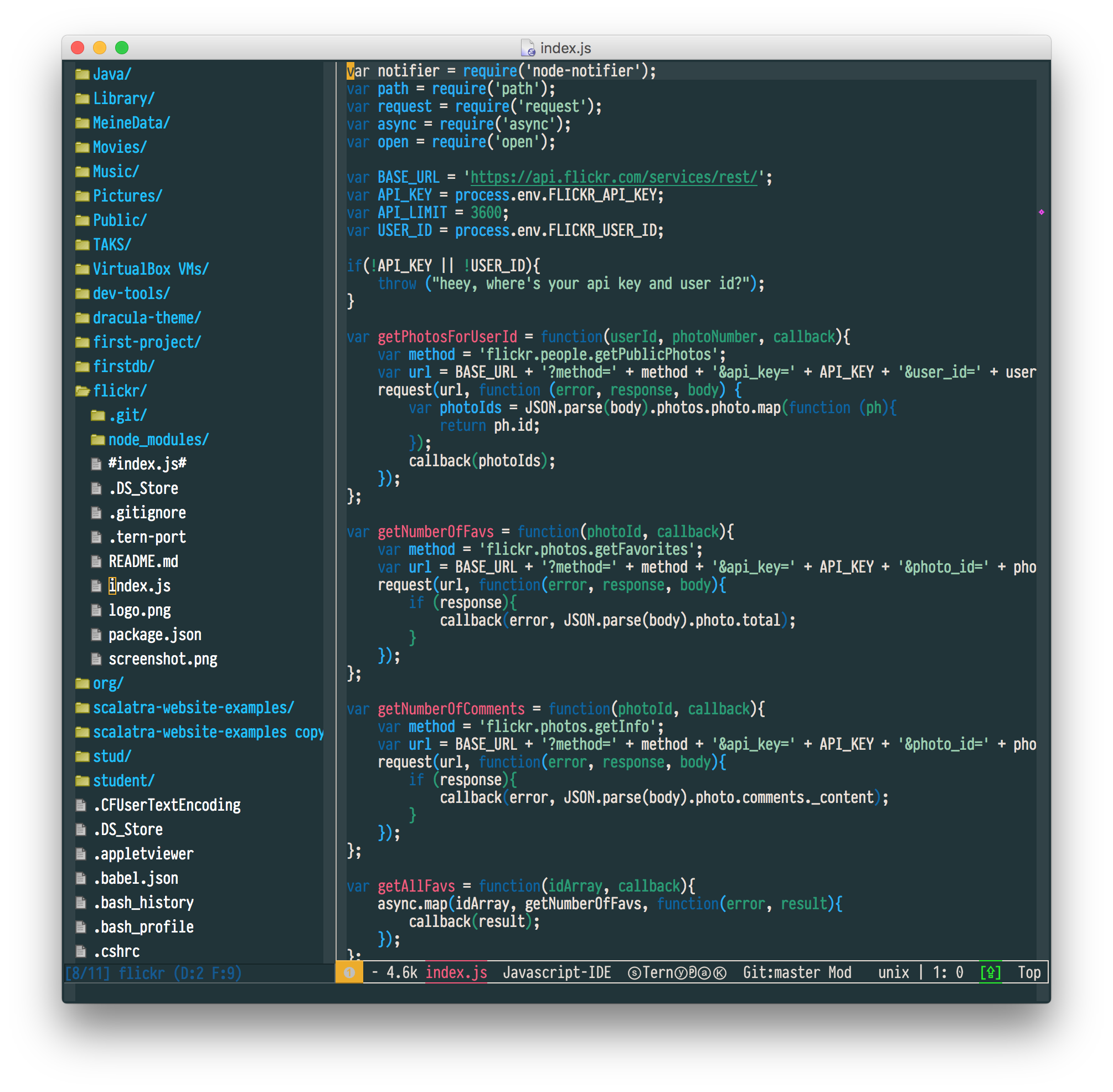Image resolution: width=1113 pixels, height=1092 pixels.
Task: Click the Library folder icon
Action: tap(83, 99)
